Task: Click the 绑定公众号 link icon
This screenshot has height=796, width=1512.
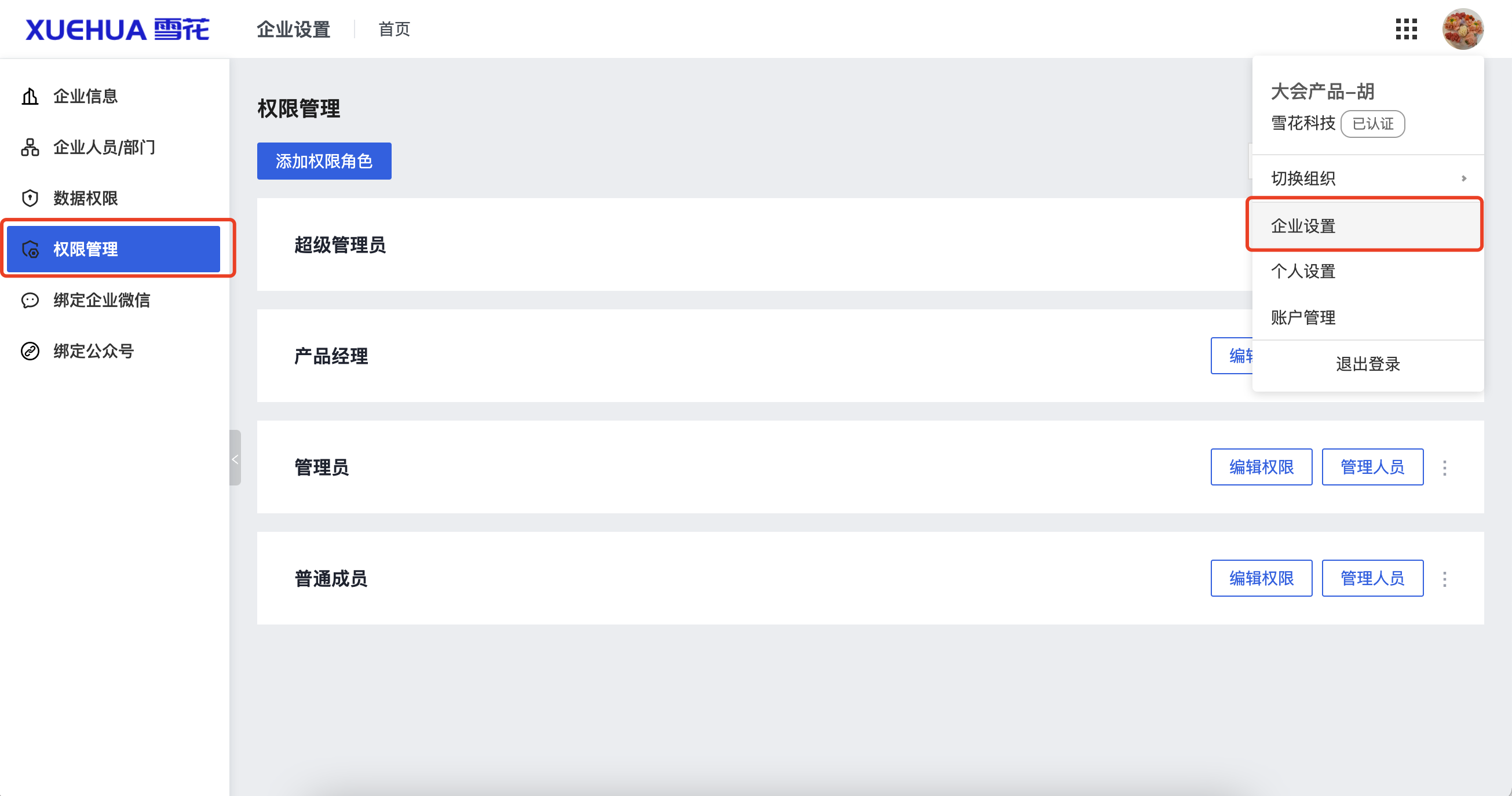Action: (x=30, y=351)
